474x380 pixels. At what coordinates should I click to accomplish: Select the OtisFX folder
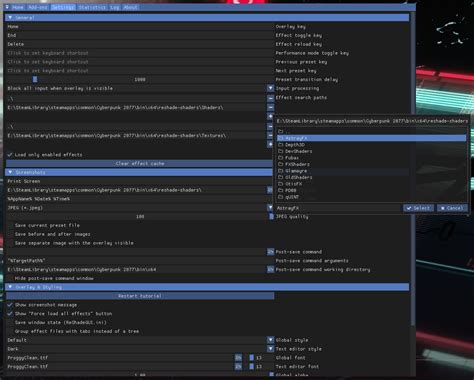tap(371, 184)
